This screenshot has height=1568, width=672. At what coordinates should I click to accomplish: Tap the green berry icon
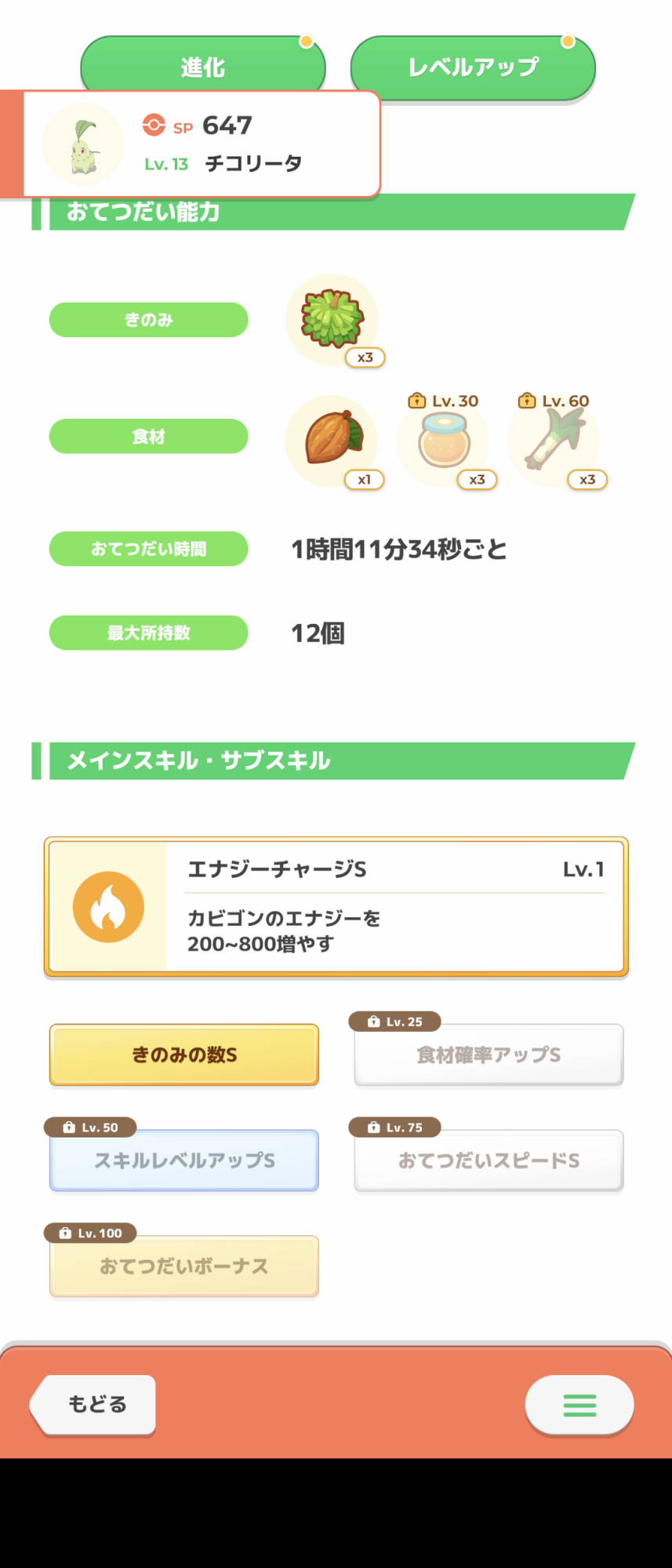[x=332, y=318]
